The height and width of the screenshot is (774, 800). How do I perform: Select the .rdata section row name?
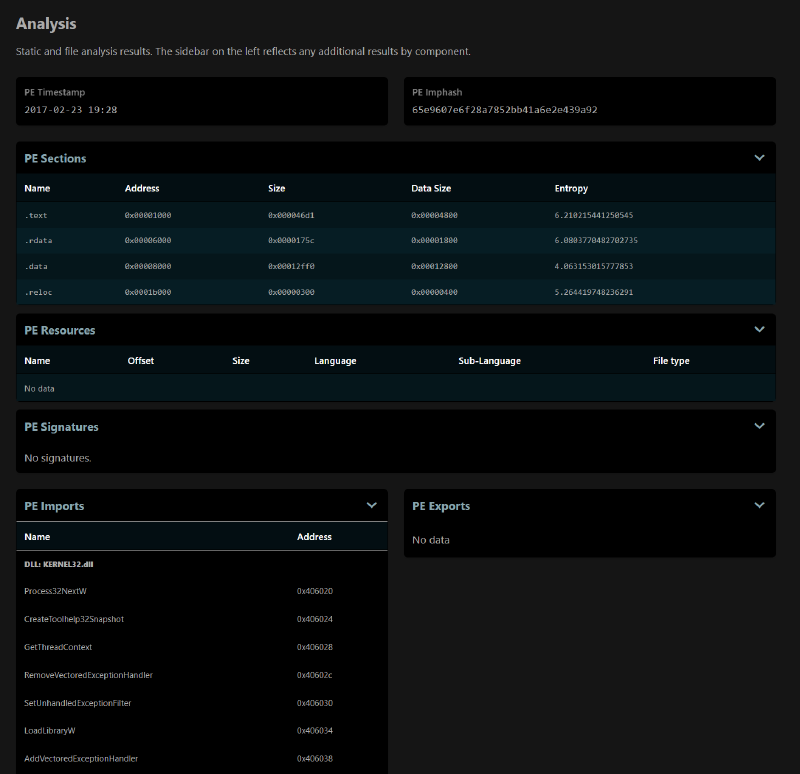click(x=38, y=241)
